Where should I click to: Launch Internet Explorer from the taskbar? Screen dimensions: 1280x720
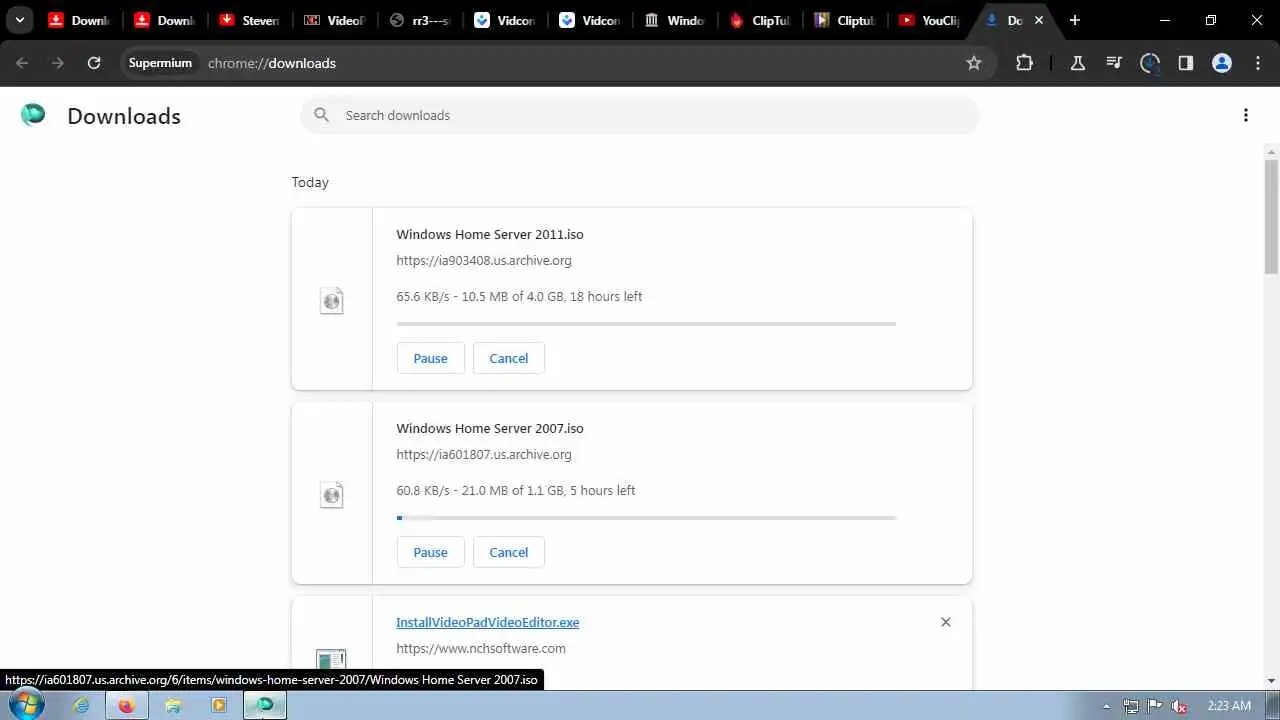click(81, 705)
